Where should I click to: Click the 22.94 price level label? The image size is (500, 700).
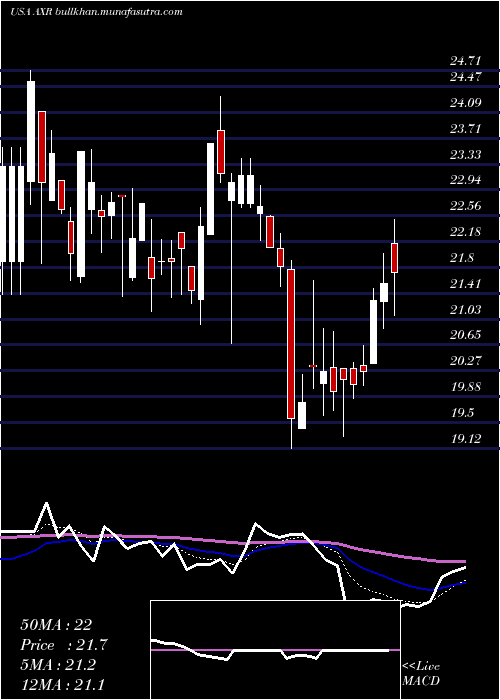466,180
